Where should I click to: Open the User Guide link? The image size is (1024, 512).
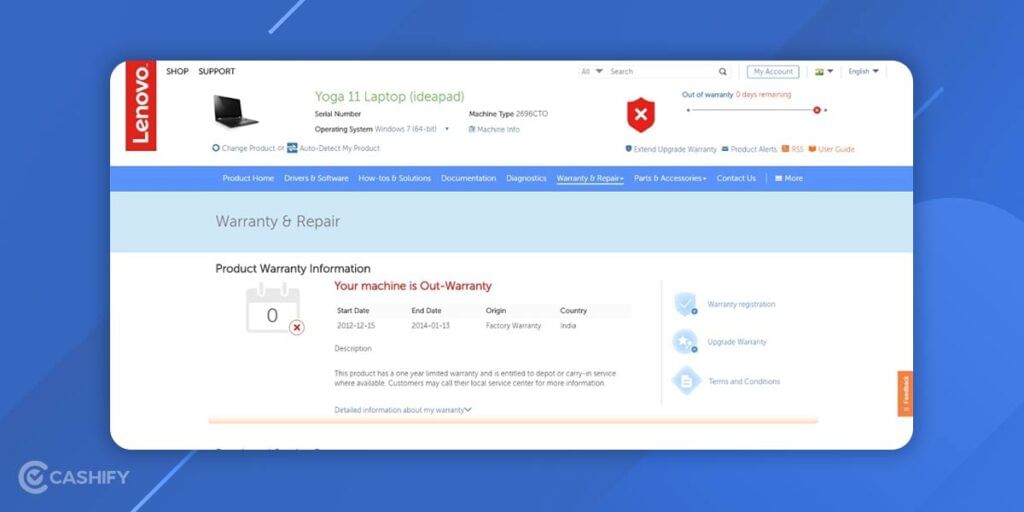point(831,150)
